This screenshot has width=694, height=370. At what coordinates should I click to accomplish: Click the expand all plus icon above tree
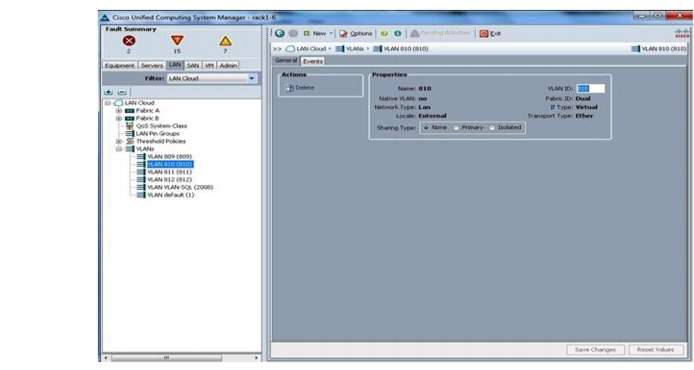point(108,92)
